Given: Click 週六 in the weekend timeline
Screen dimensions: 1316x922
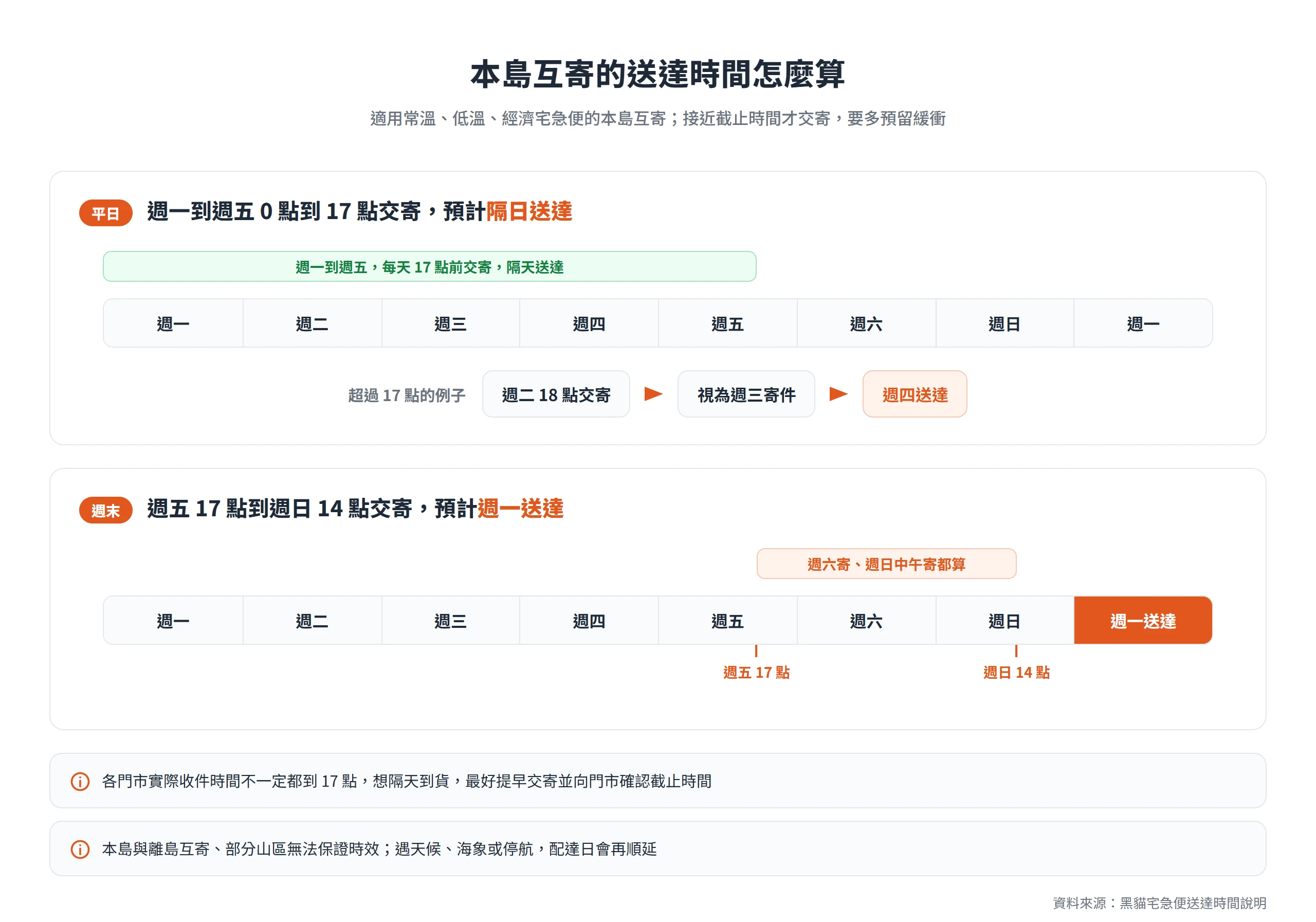Looking at the screenshot, I should point(866,620).
